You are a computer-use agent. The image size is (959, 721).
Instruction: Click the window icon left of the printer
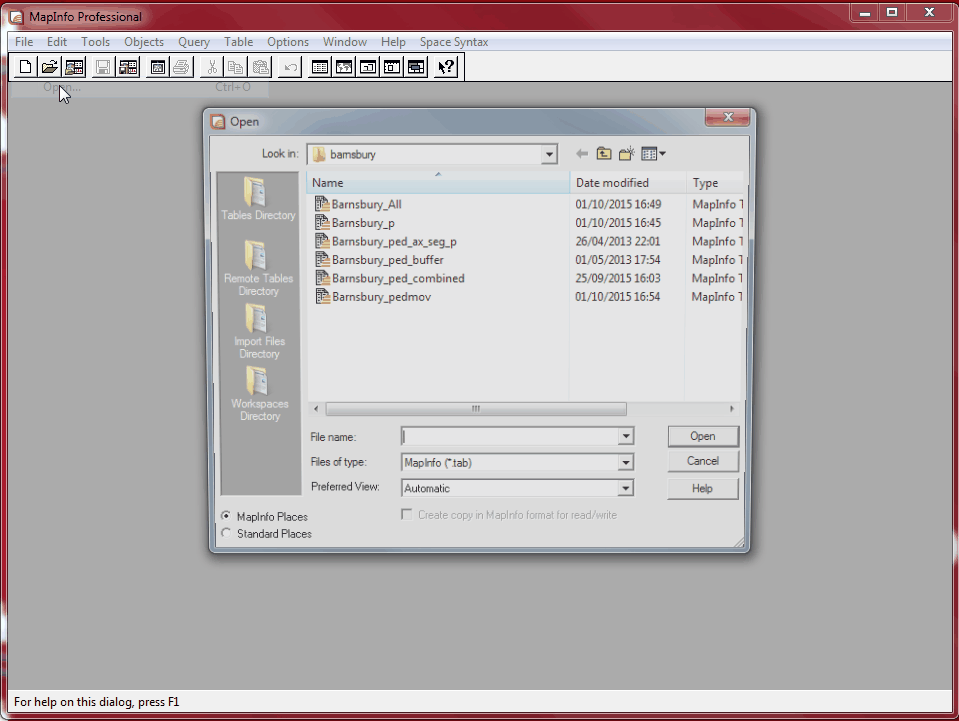point(157,67)
